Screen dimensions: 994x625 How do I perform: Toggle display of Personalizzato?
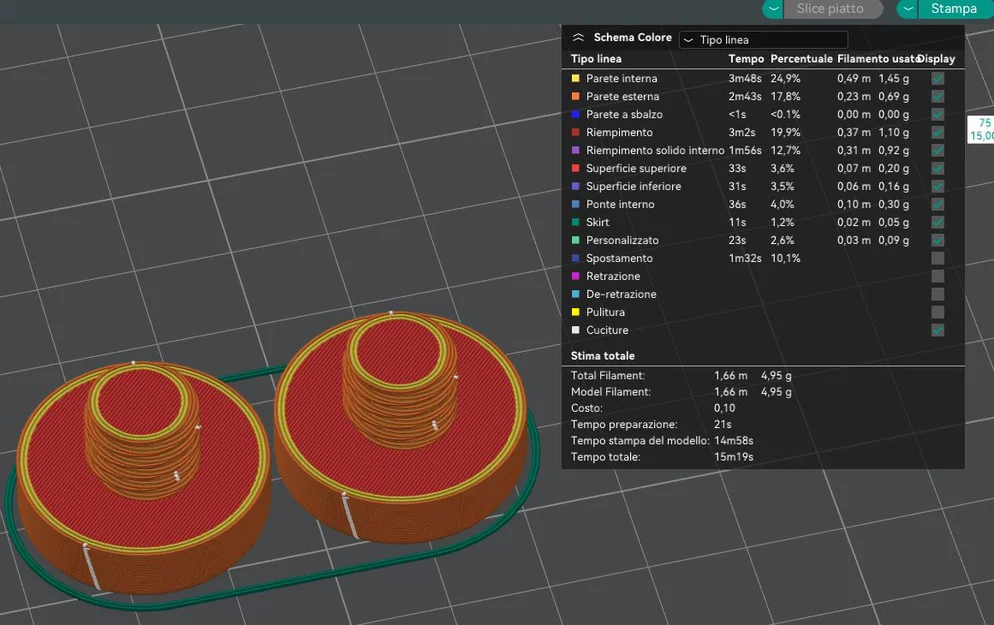pos(938,240)
